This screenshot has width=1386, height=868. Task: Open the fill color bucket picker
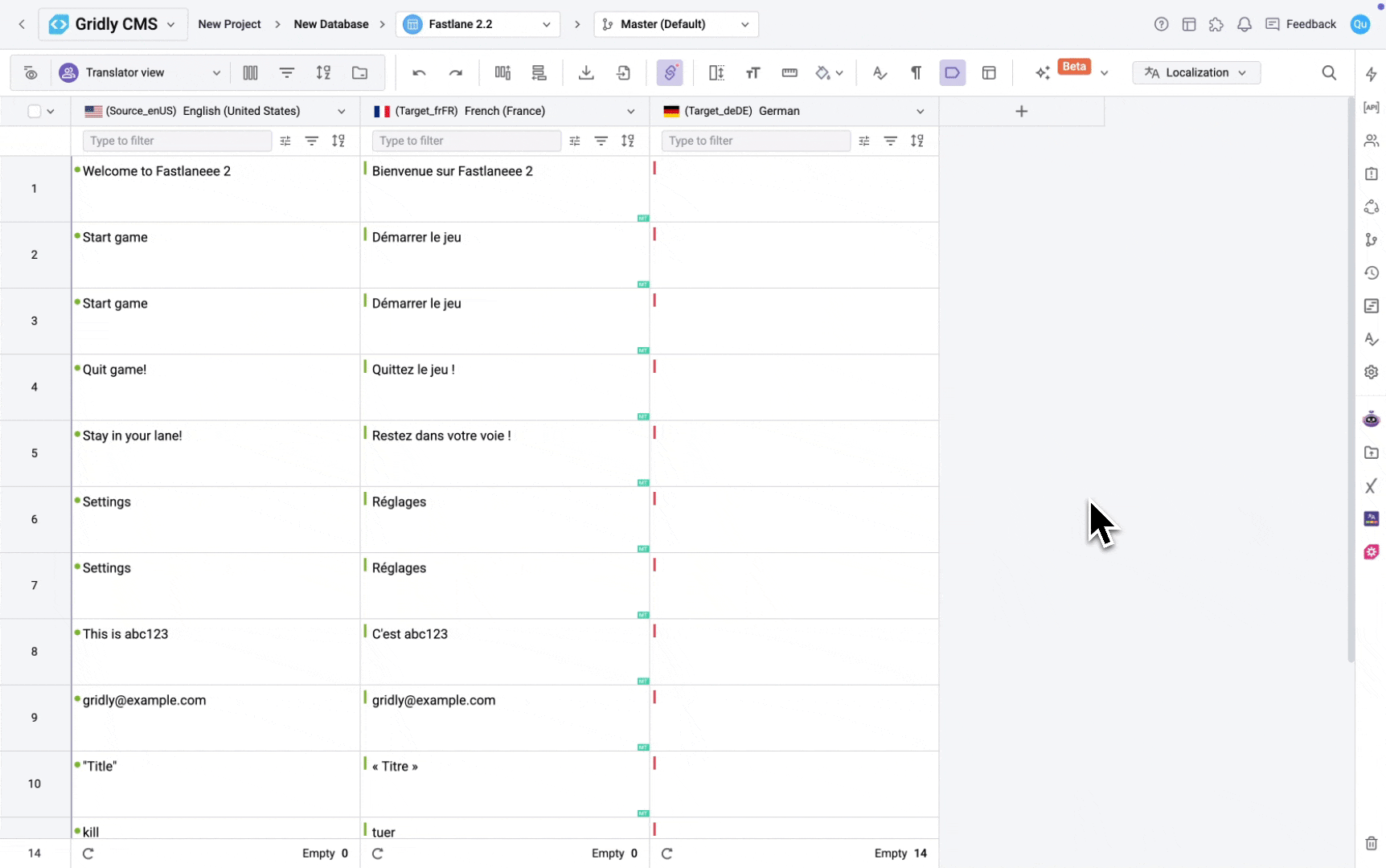(828, 73)
